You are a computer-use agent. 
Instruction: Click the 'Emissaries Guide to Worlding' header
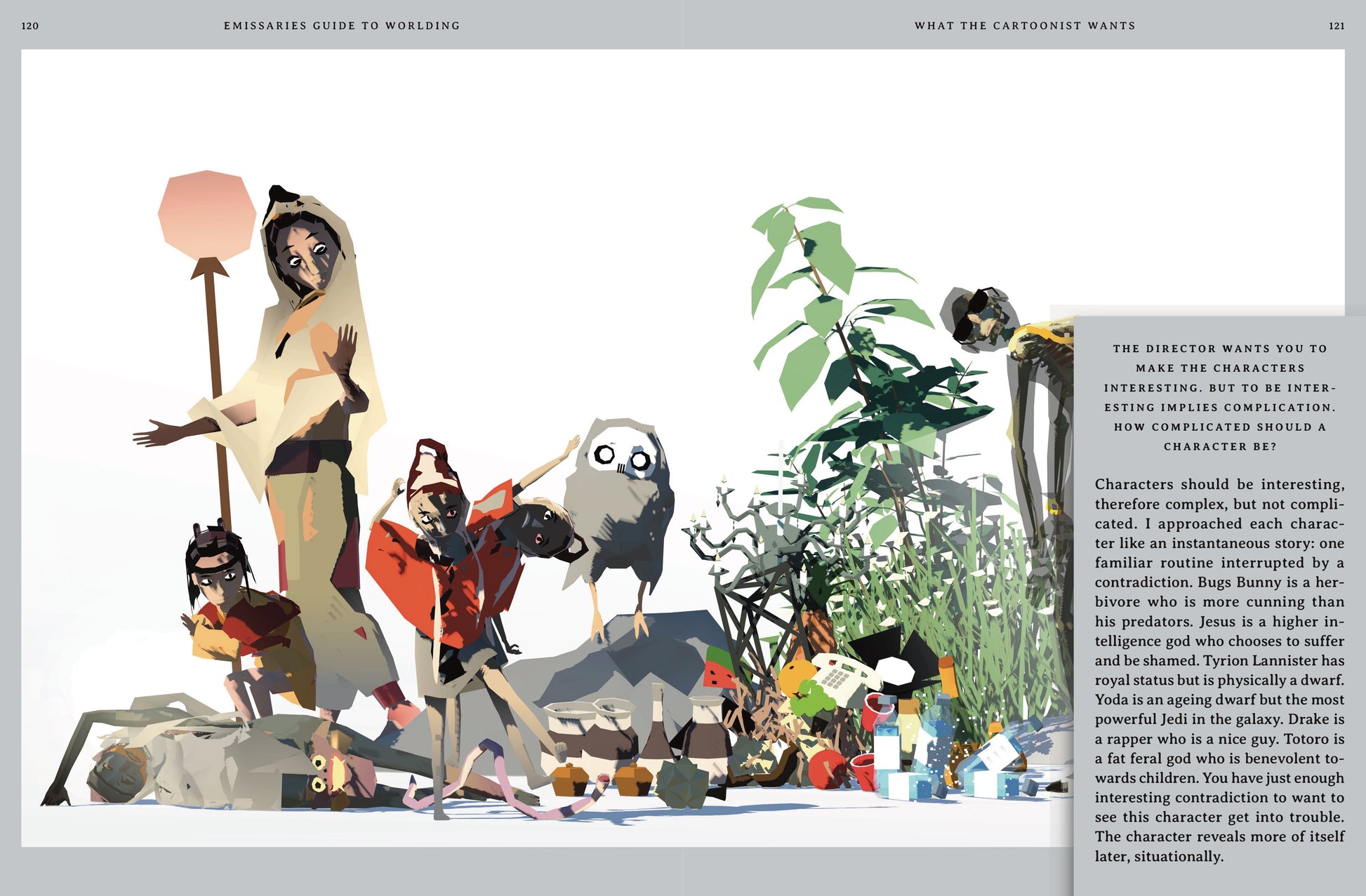[x=342, y=26]
